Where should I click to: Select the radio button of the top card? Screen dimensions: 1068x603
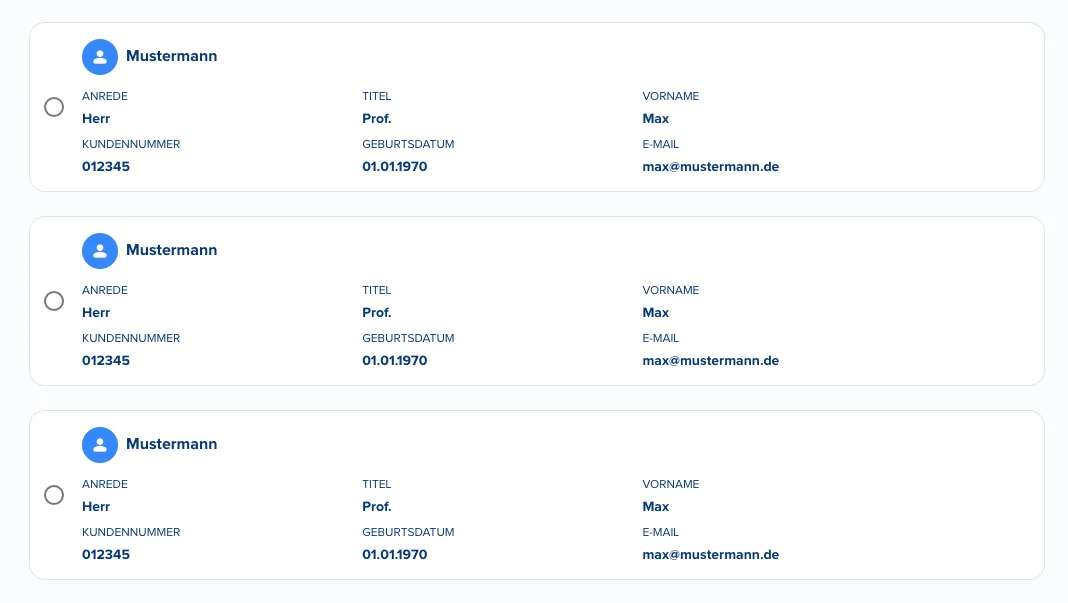54,107
